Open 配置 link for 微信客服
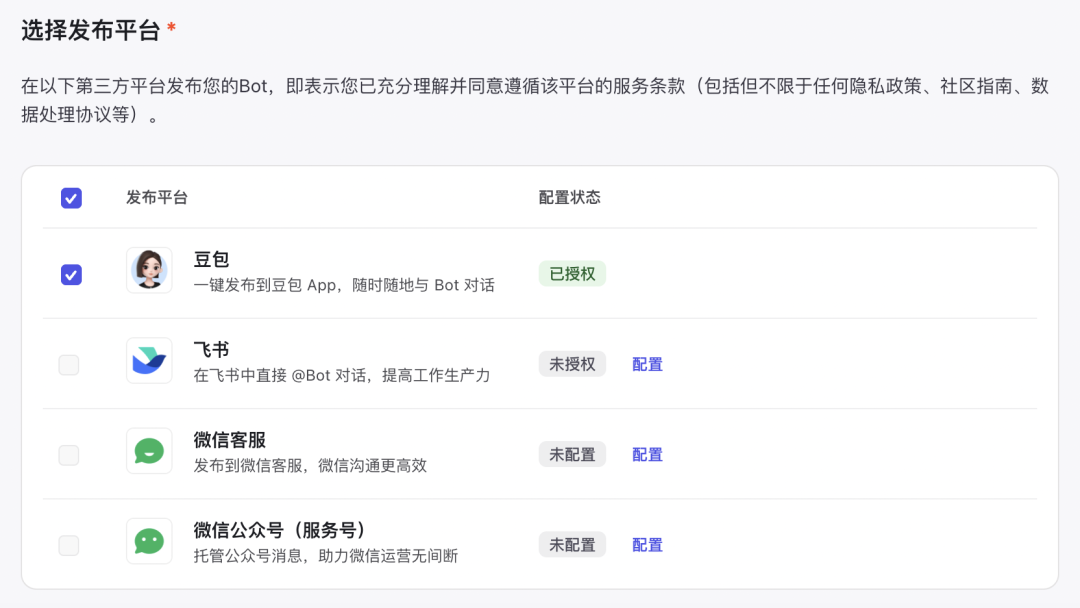The height and width of the screenshot is (608, 1080). [x=647, y=454]
